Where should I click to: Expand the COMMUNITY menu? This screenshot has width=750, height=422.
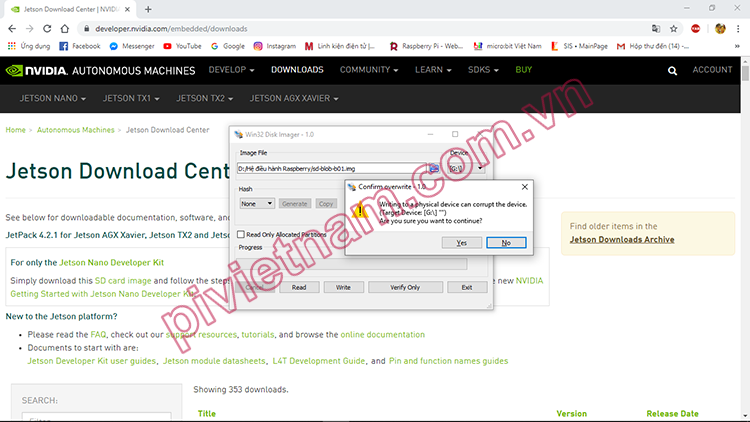[x=369, y=70]
